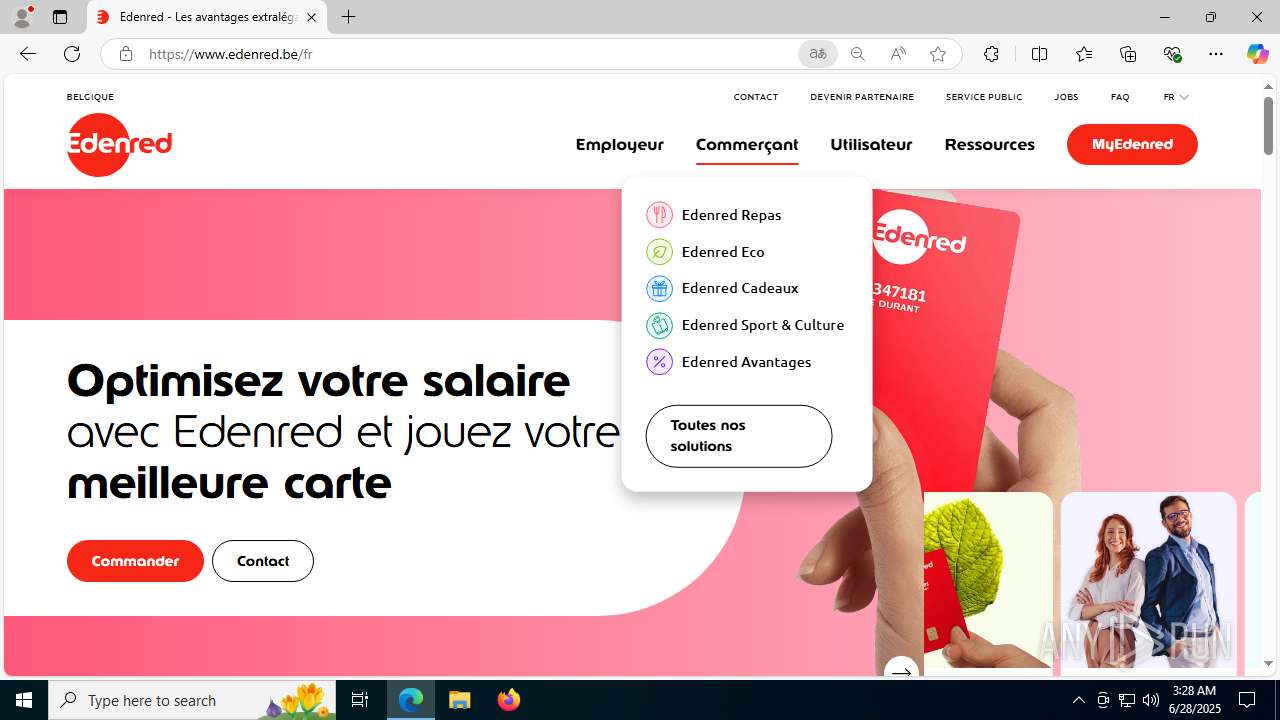Click the Edenred Avantages percent icon
Viewport: 1280px width, 720px height.
659,362
